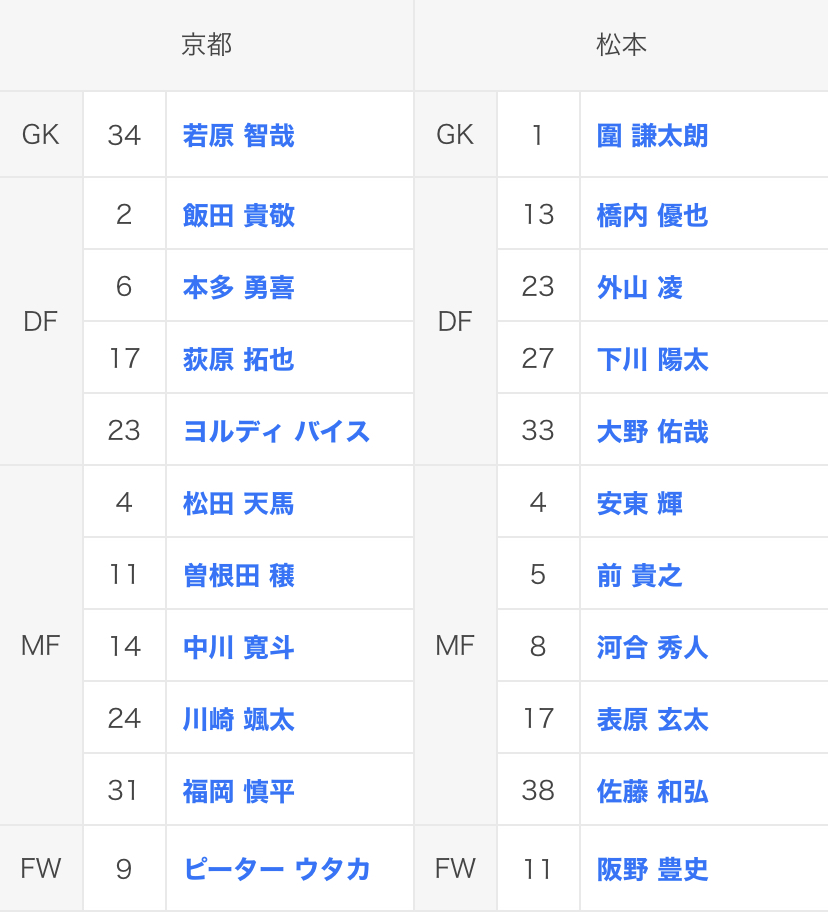Screen dimensions: 828x919
Task: Select 外山 凌 player link
Action: click(640, 287)
